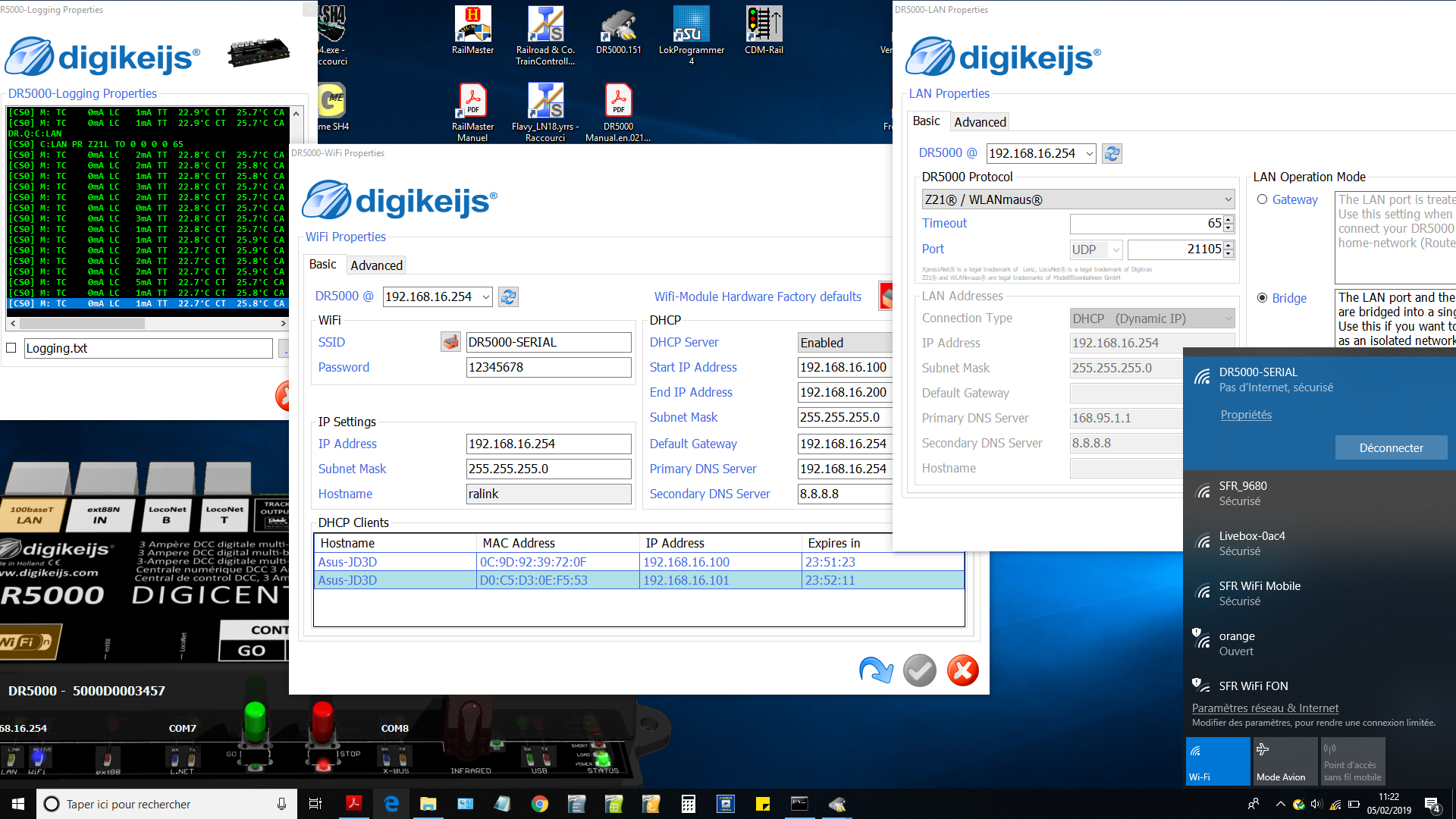Select the Bridge LAN operation mode
The height and width of the screenshot is (819, 1456).
point(1263,298)
